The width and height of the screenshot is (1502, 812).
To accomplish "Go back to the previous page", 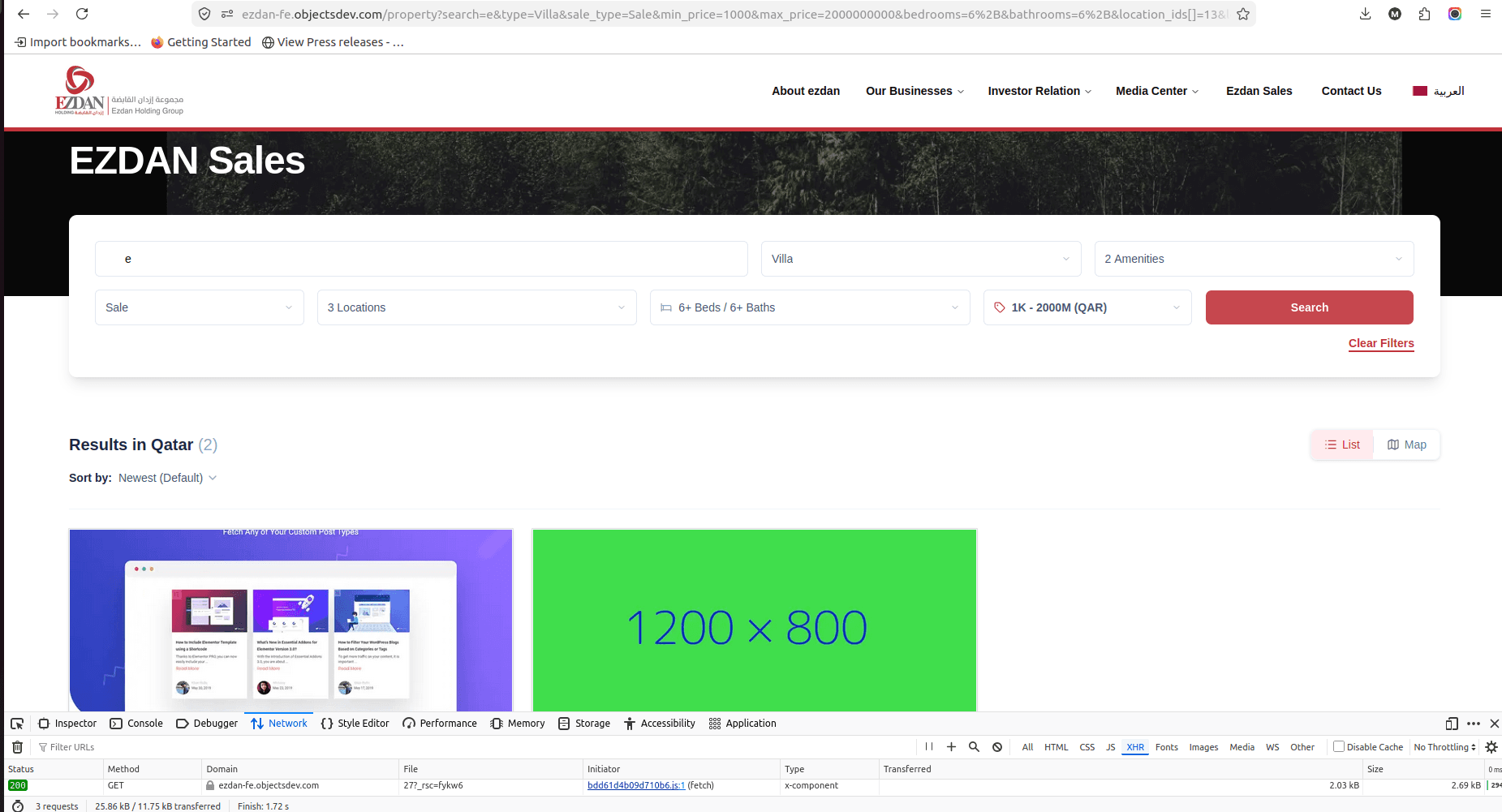I will point(24,14).
